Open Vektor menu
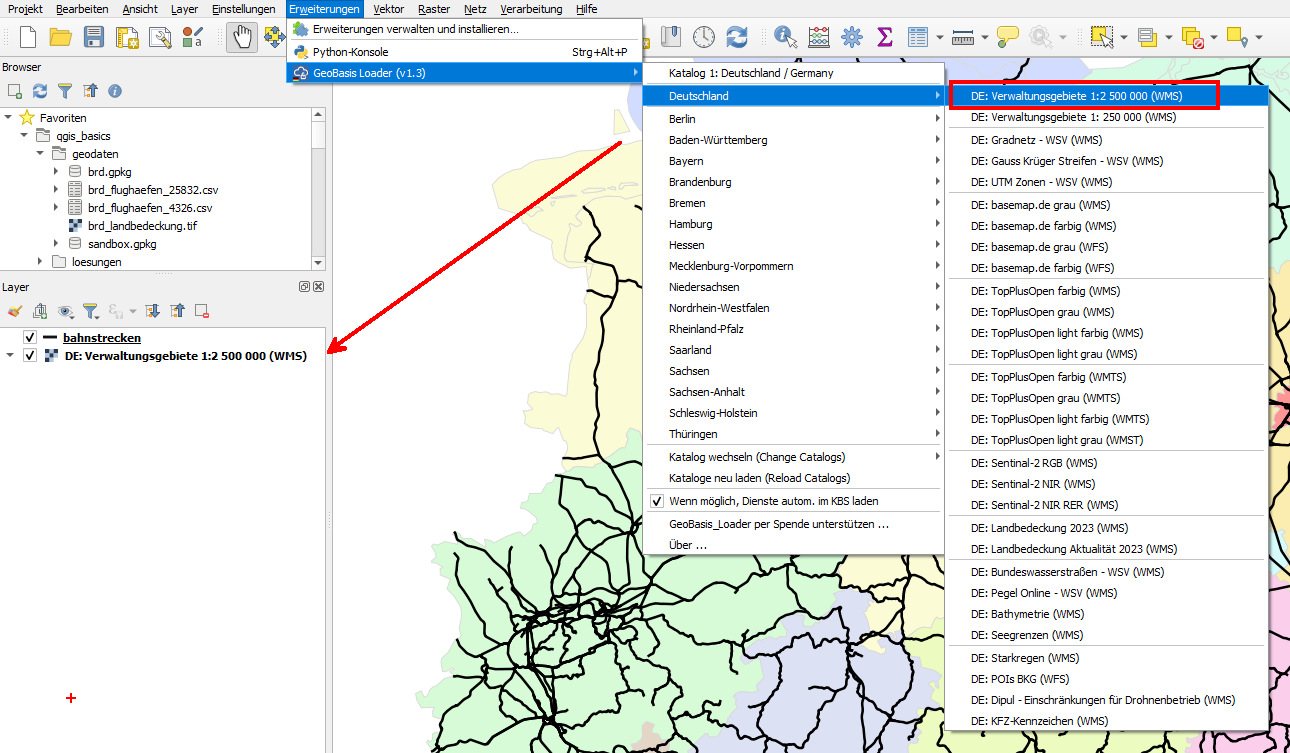Screen dimensions: 1290x753 (389, 9)
